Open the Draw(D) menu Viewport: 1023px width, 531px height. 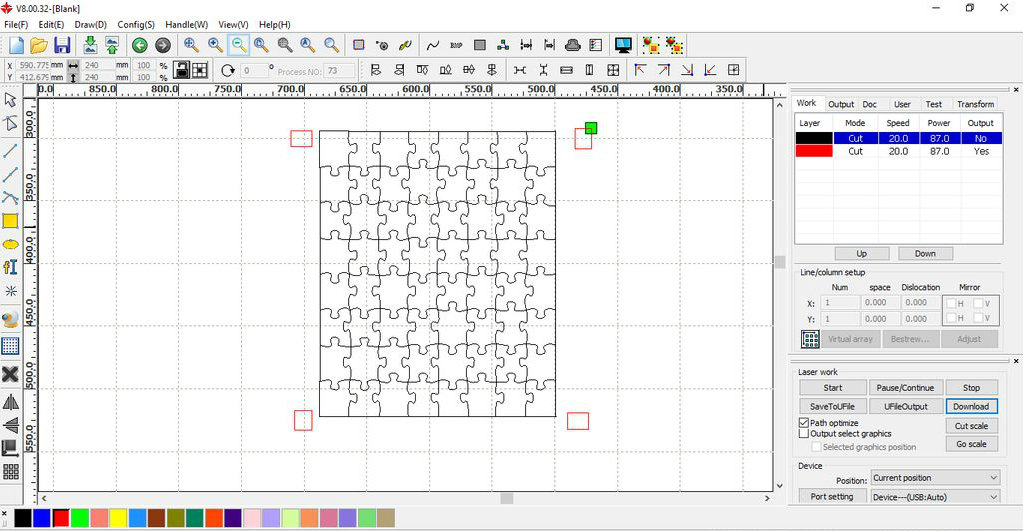pos(91,25)
